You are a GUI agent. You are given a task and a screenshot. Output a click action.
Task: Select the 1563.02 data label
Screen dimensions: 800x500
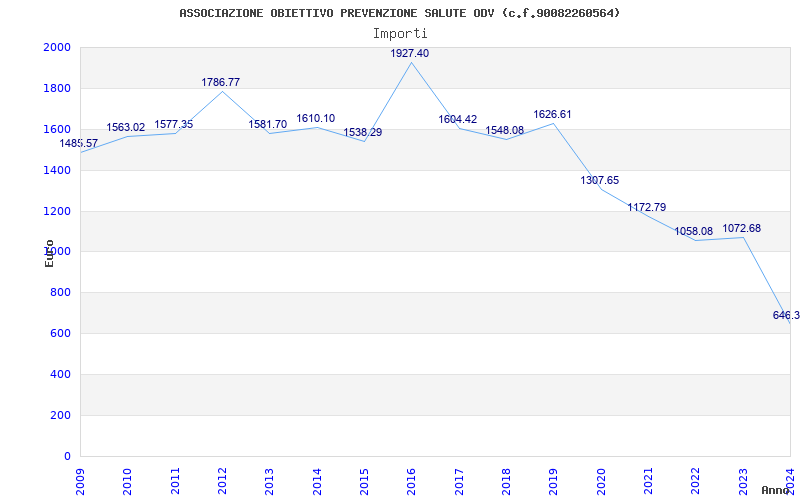click(x=126, y=127)
